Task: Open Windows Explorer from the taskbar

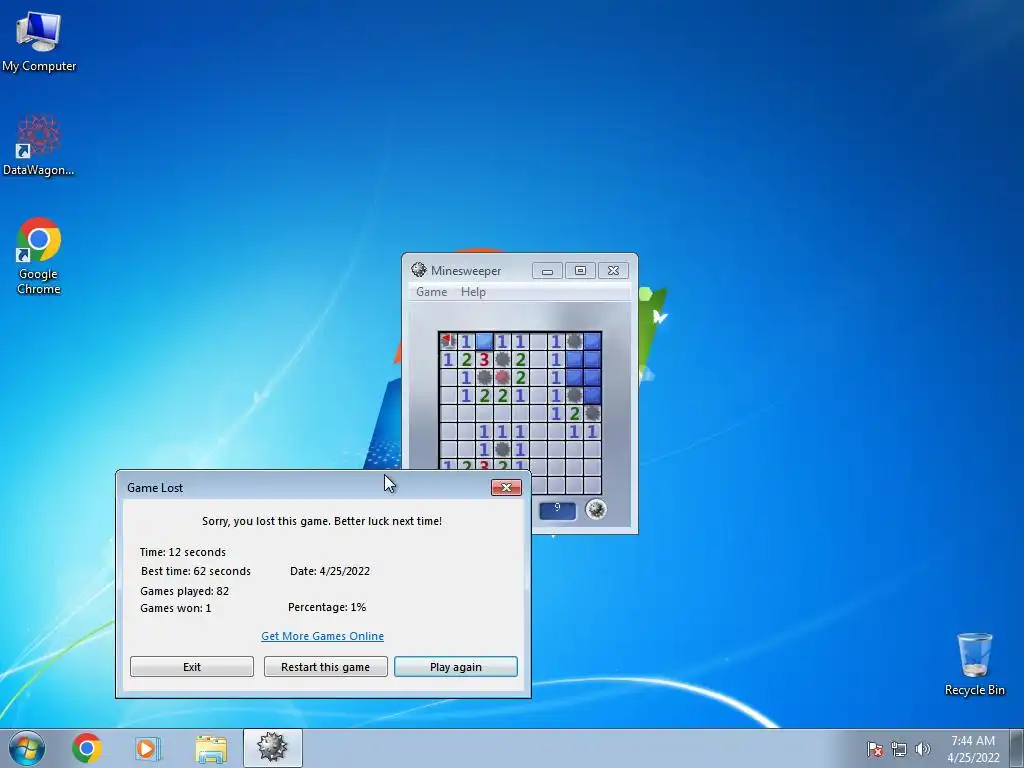Action: click(211, 748)
